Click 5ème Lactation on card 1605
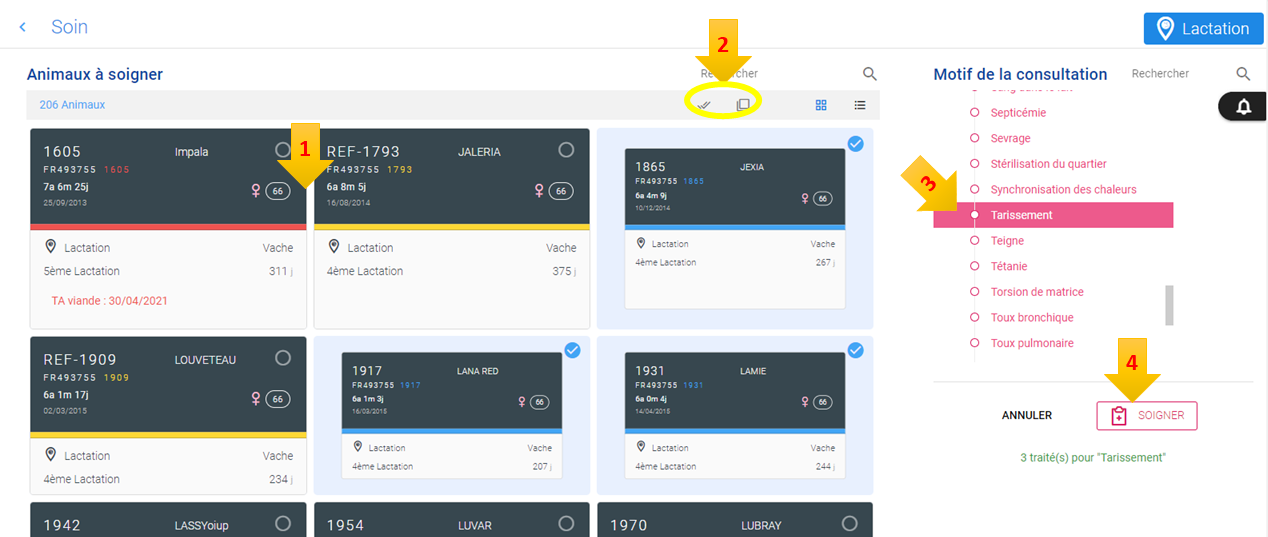 [x=82, y=271]
